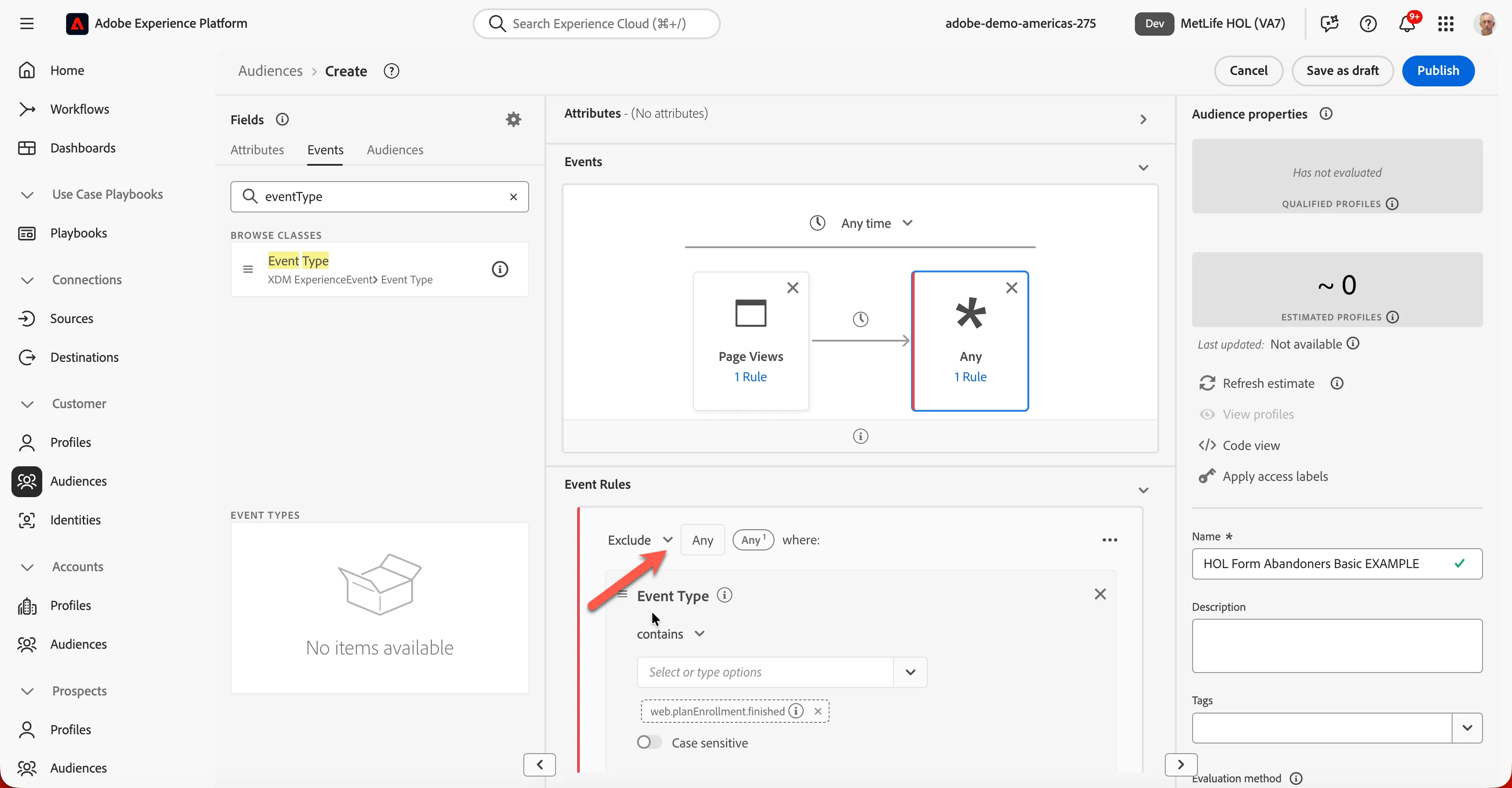1512x788 pixels.
Task: Open the Tags dropdown
Action: pos(1467,728)
